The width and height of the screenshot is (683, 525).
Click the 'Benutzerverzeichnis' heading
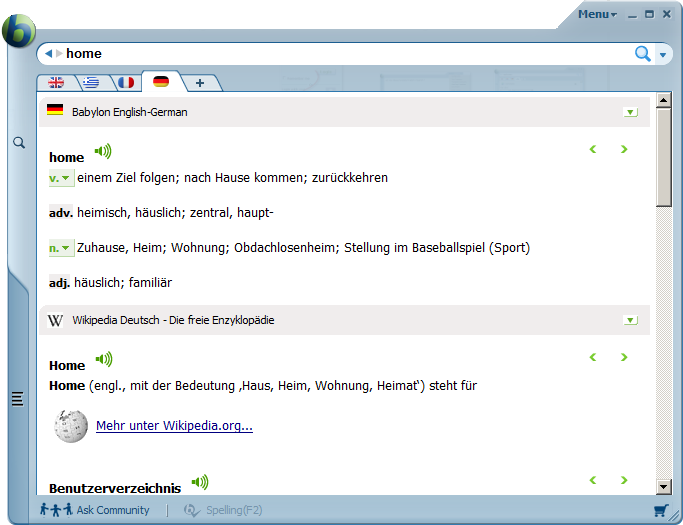click(115, 488)
